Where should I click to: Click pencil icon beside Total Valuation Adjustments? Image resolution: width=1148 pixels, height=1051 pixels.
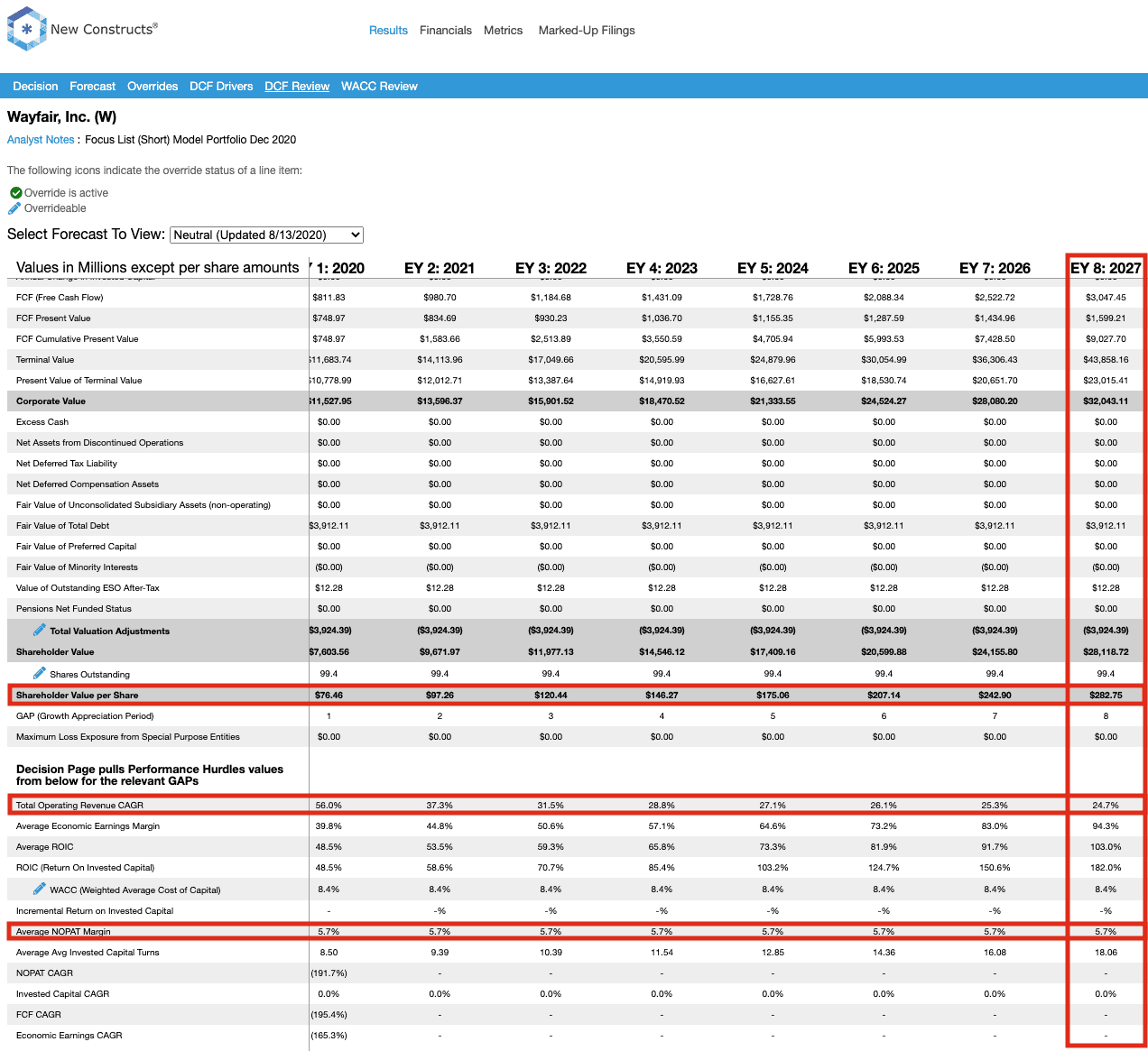coord(39,630)
